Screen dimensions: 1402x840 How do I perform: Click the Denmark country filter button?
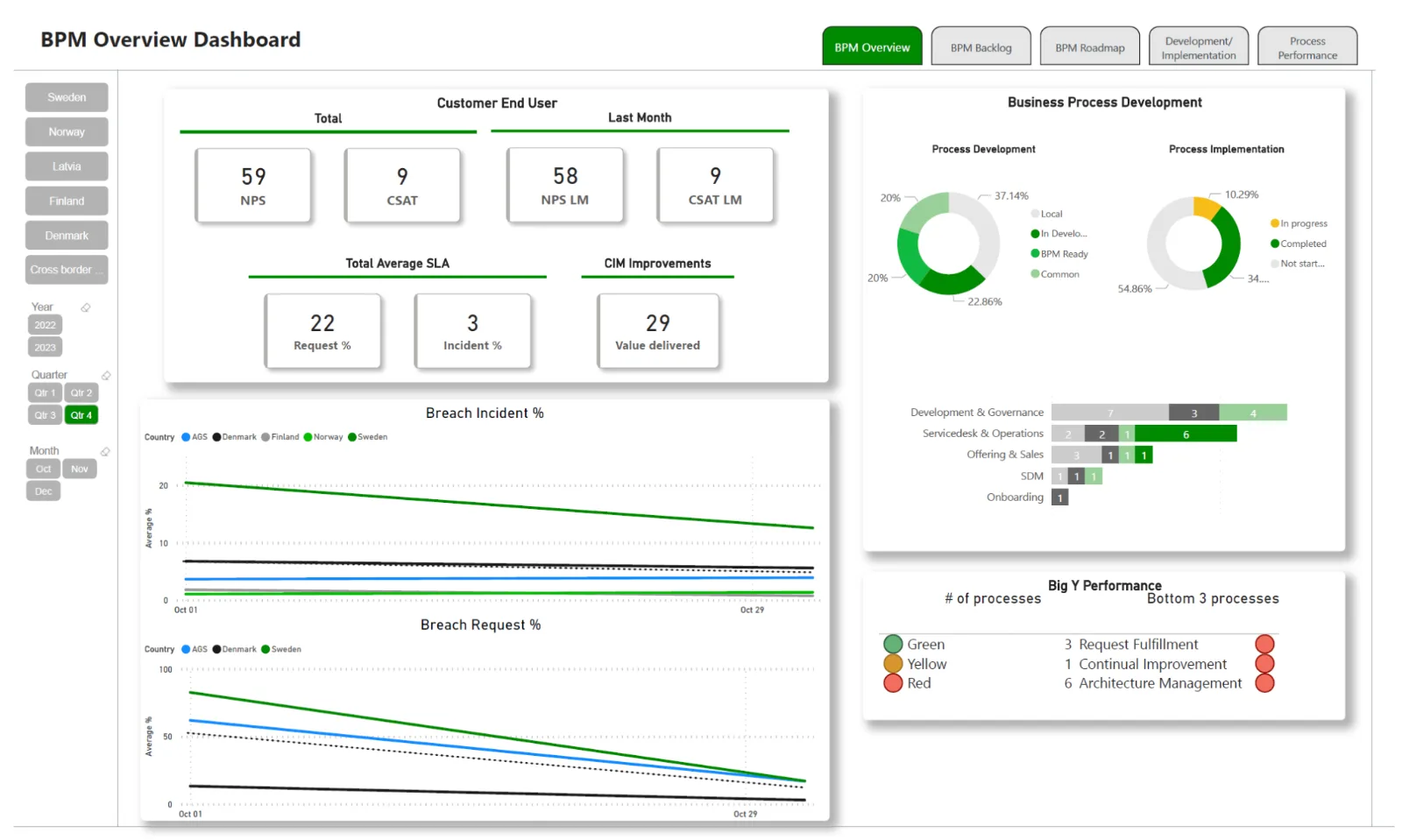tap(67, 236)
